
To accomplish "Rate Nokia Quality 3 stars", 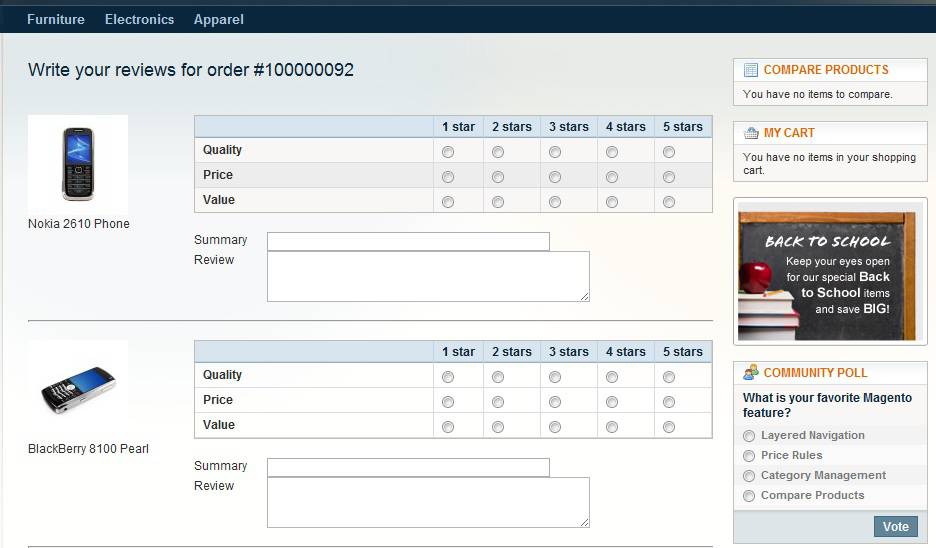I will pyautogui.click(x=555, y=152).
